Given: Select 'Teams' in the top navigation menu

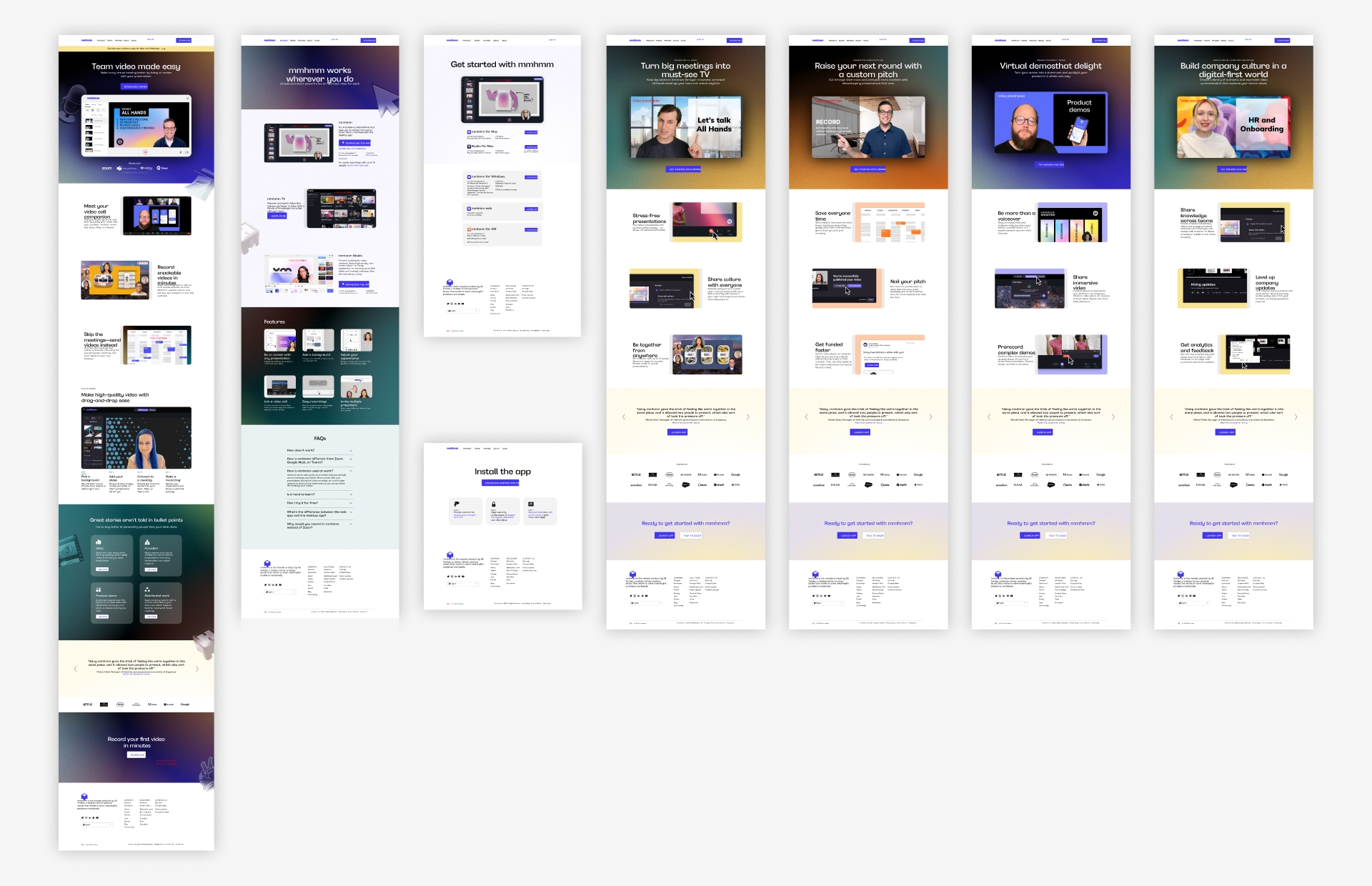Looking at the screenshot, I should (110, 40).
